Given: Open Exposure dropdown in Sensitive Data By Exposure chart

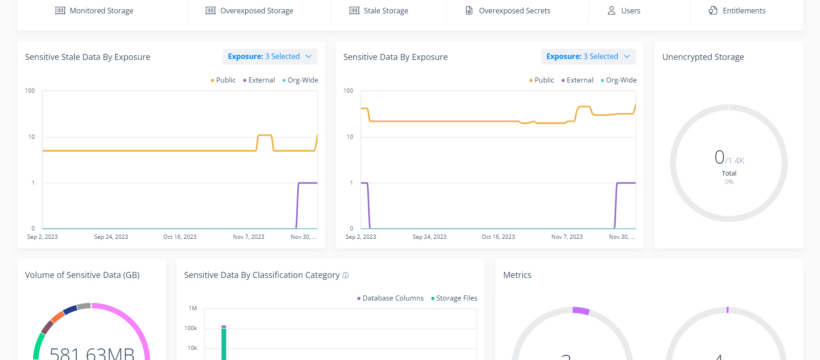Looking at the screenshot, I should click(588, 57).
